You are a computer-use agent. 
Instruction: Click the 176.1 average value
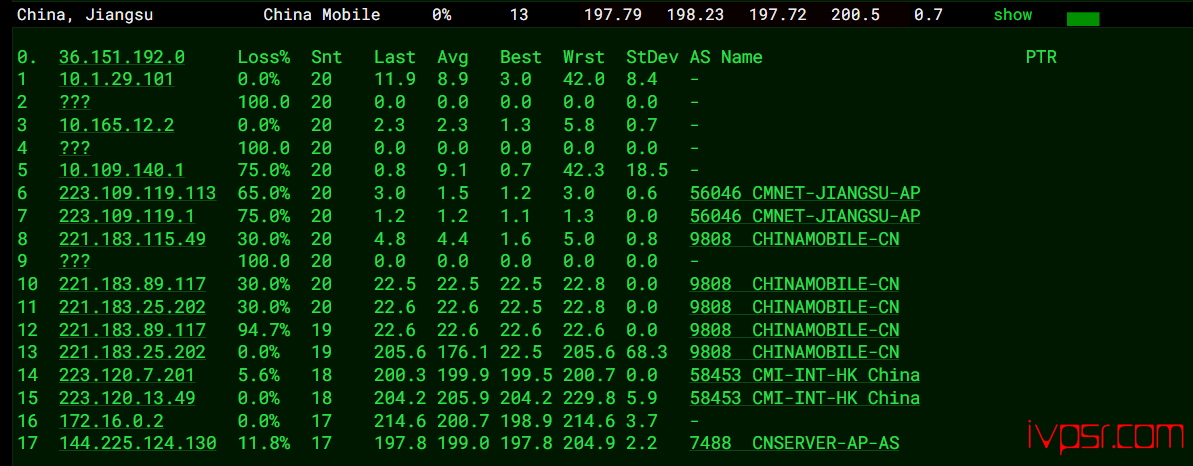[463, 353]
